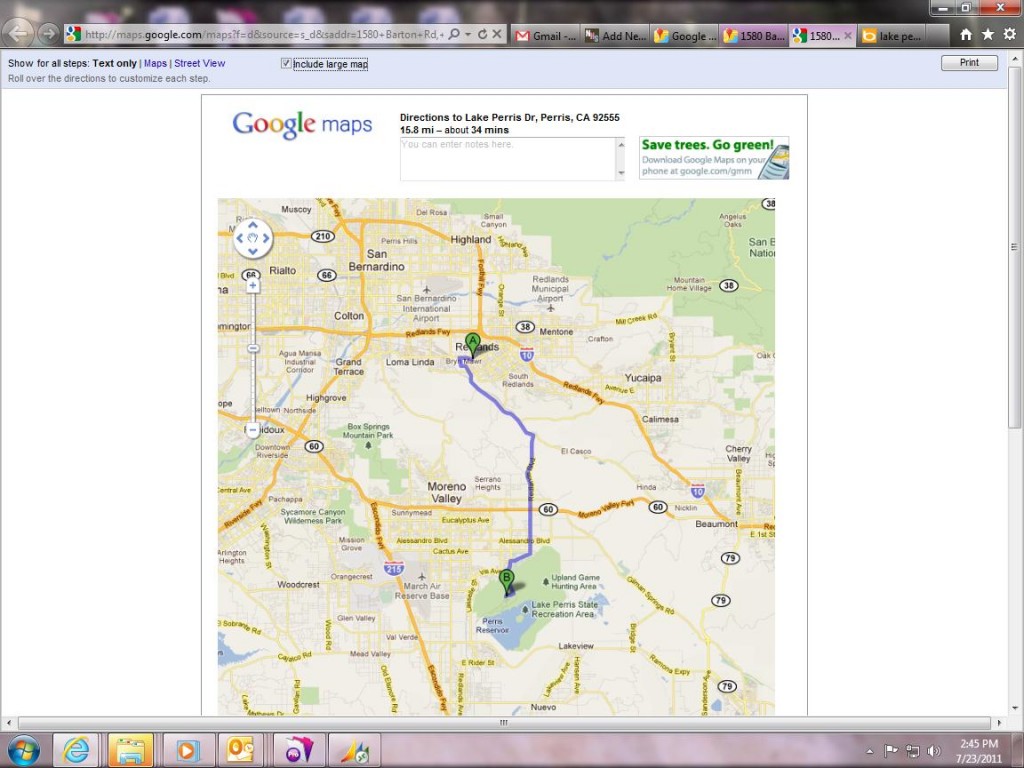Click the browser refresh icon

(482, 34)
